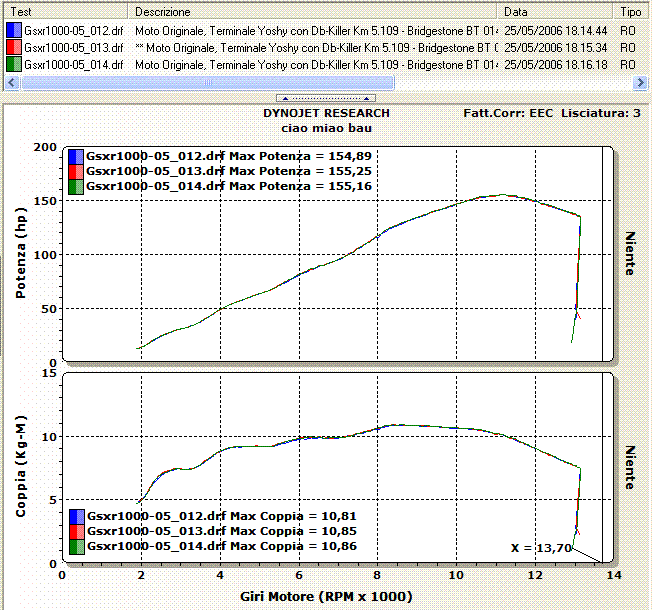Click the red swatch for Gsxr1000-05_013.drf in the test list
This screenshot has height=610, width=652.
point(13,47)
